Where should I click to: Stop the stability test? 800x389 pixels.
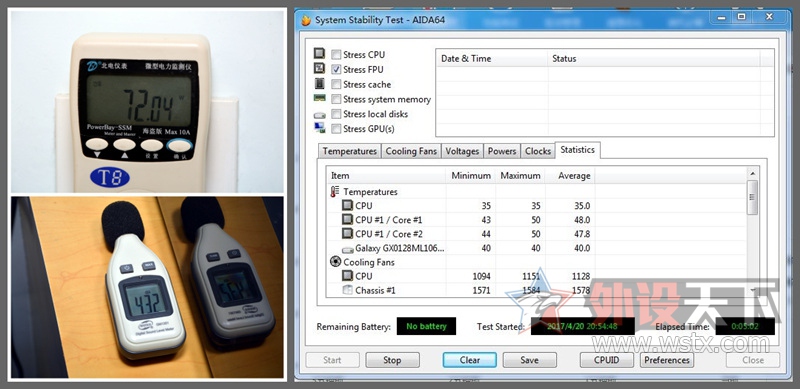[x=392, y=360]
